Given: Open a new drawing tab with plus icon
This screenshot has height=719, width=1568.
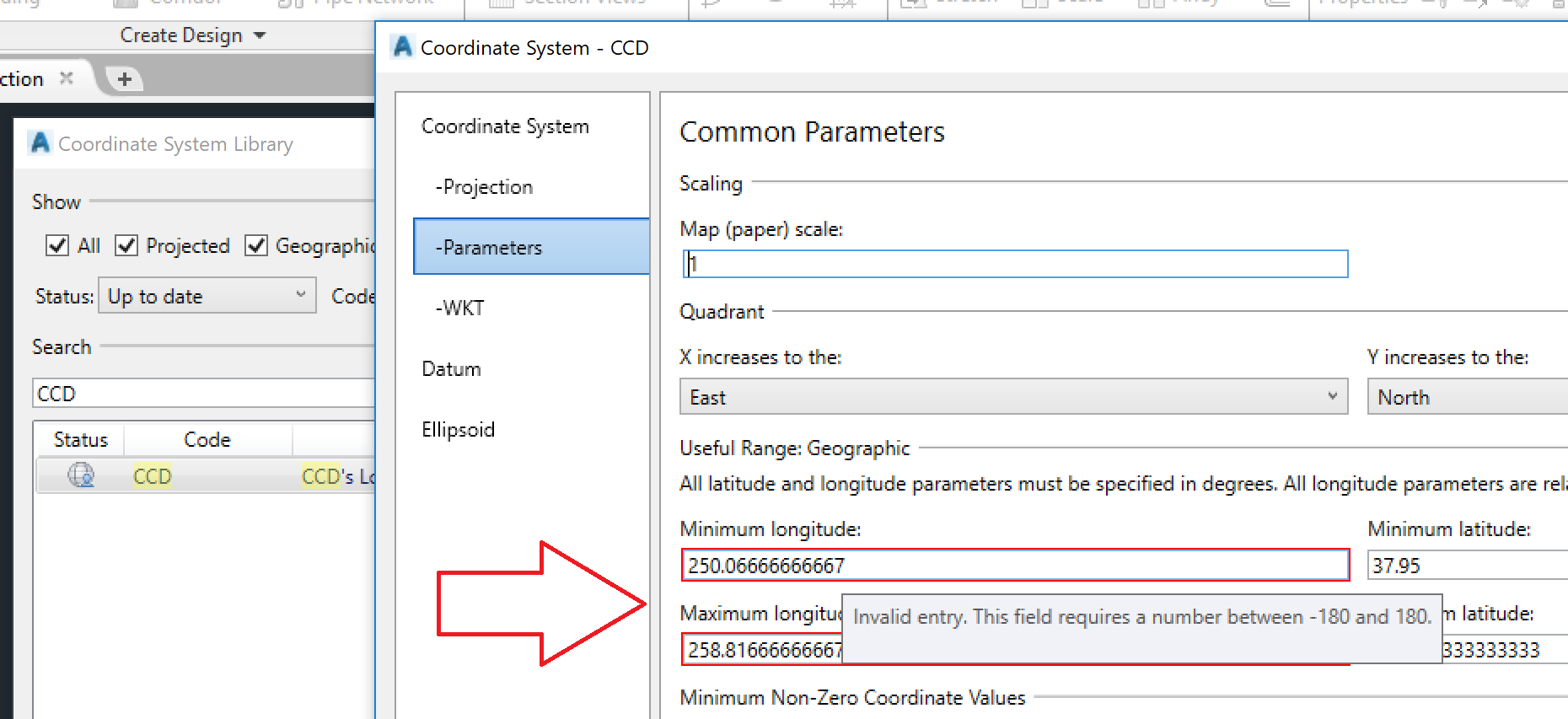Looking at the screenshot, I should point(125,79).
